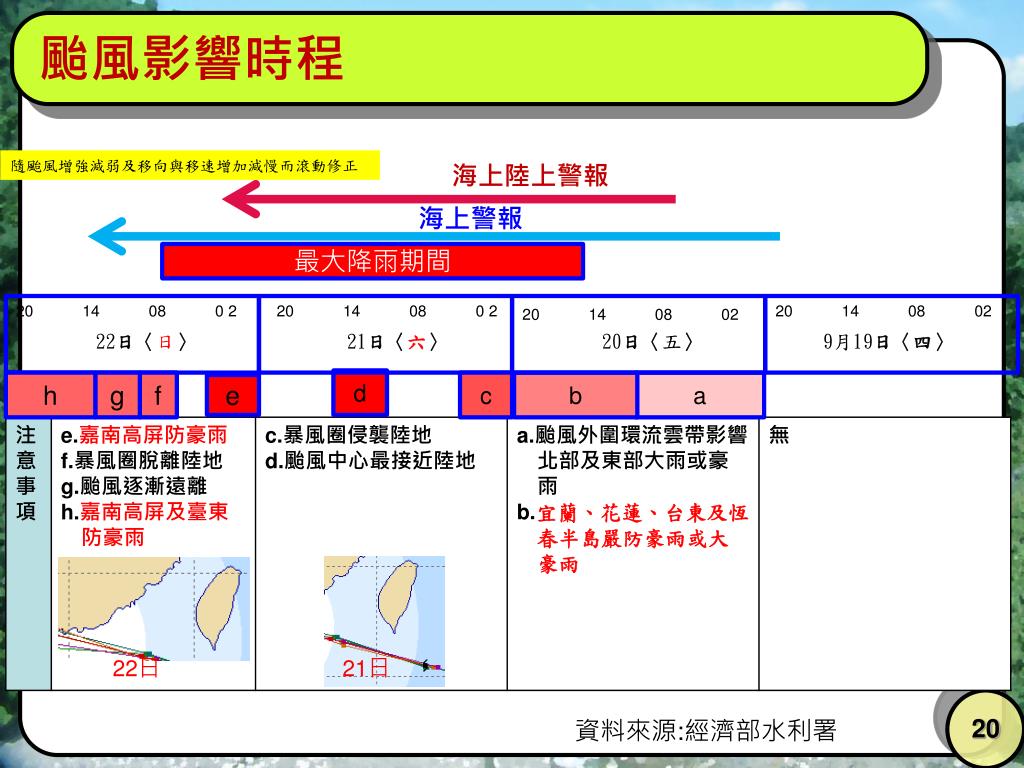The height and width of the screenshot is (768, 1024).
Task: Click timeline block c
Action: [x=485, y=396]
